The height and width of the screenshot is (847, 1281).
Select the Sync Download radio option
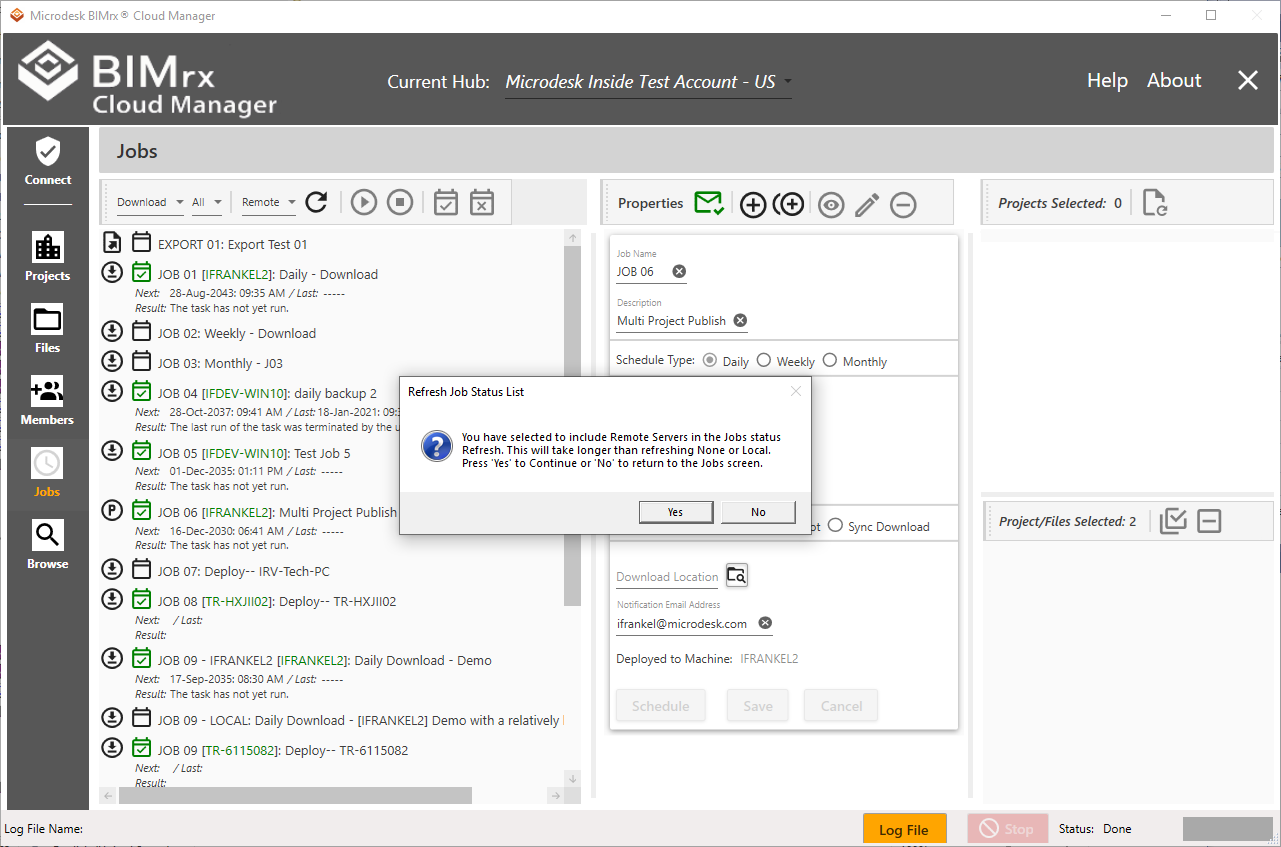point(835,526)
